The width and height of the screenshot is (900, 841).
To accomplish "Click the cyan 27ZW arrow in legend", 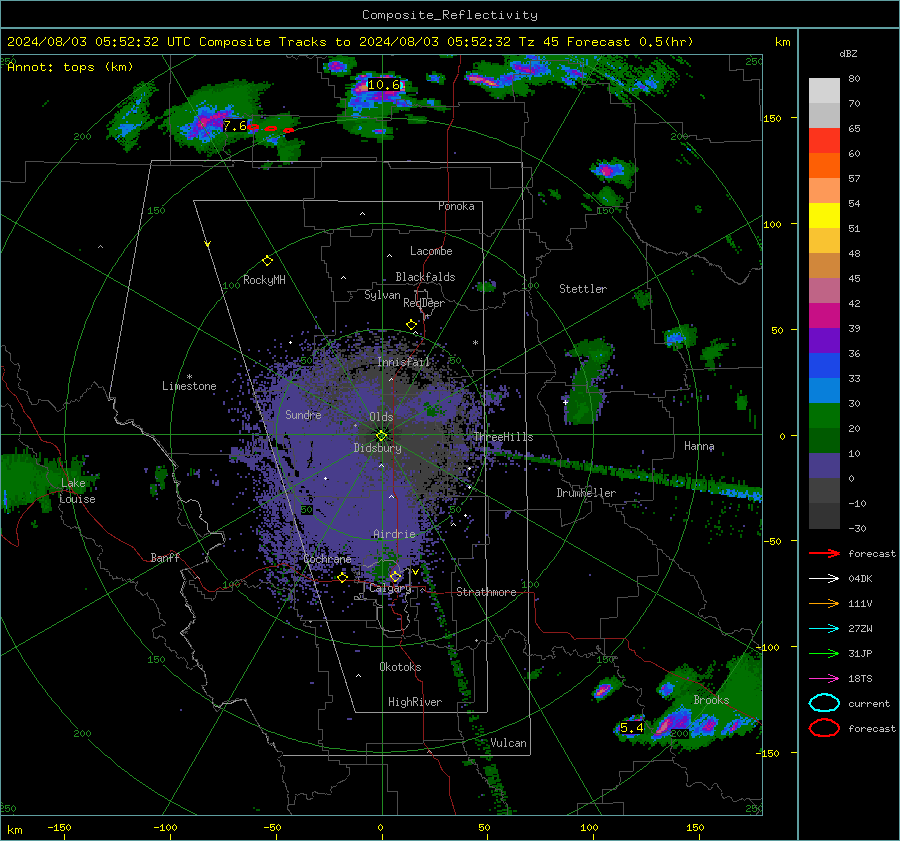I will pos(824,629).
